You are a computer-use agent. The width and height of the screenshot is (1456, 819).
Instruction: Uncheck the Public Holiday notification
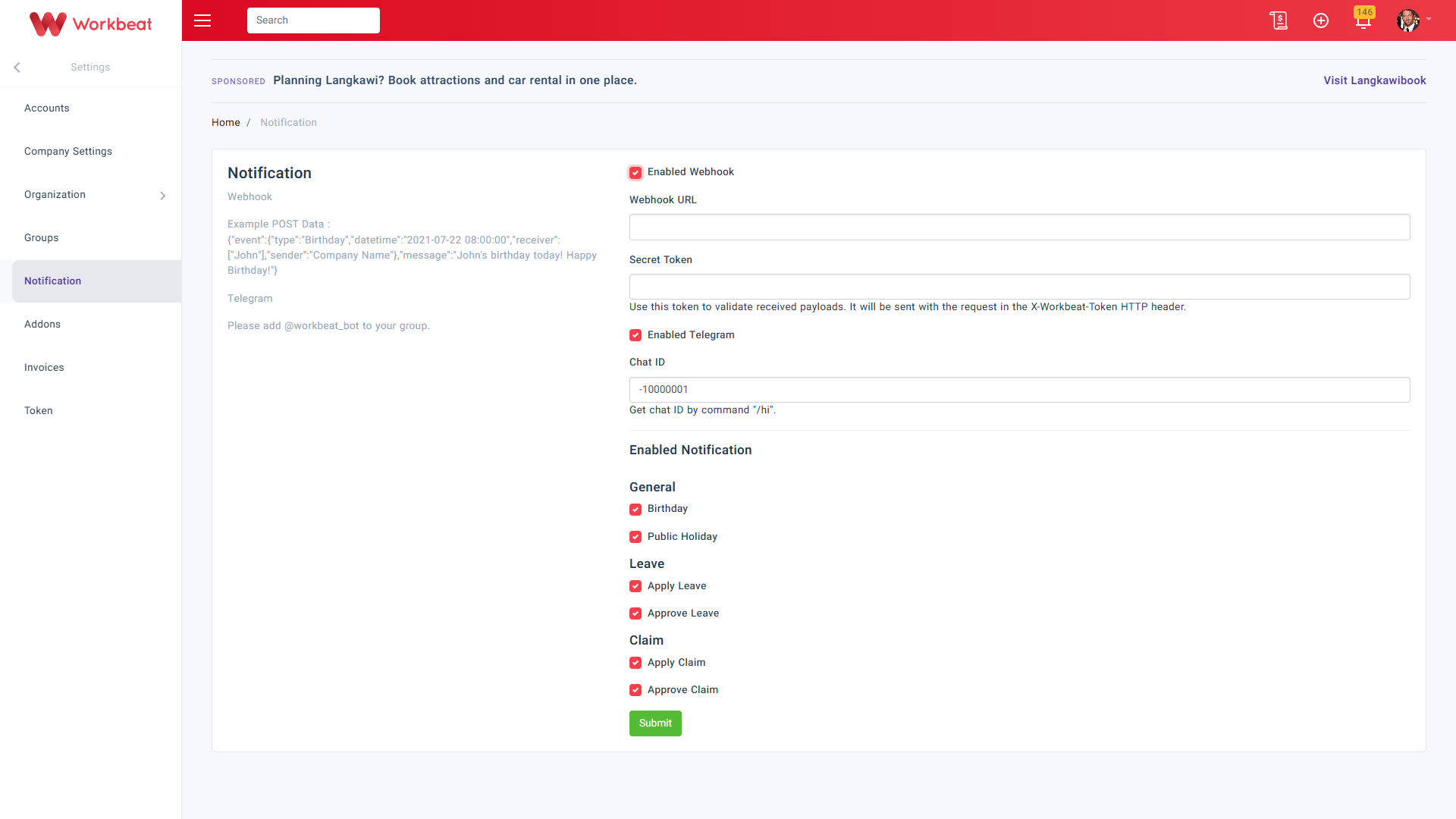(x=635, y=537)
